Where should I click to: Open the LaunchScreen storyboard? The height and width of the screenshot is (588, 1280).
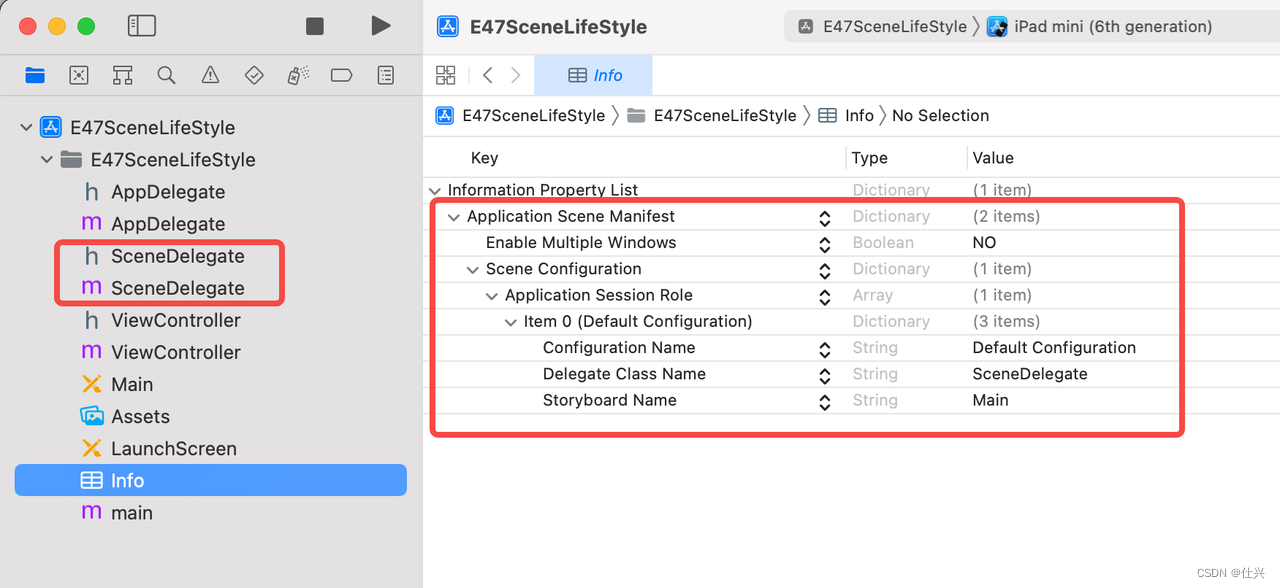[x=160, y=448]
